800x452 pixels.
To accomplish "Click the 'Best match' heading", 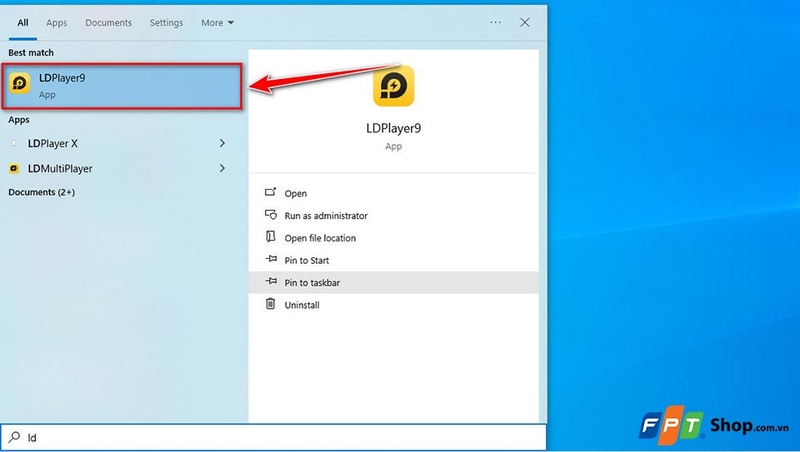I will [x=31, y=53].
